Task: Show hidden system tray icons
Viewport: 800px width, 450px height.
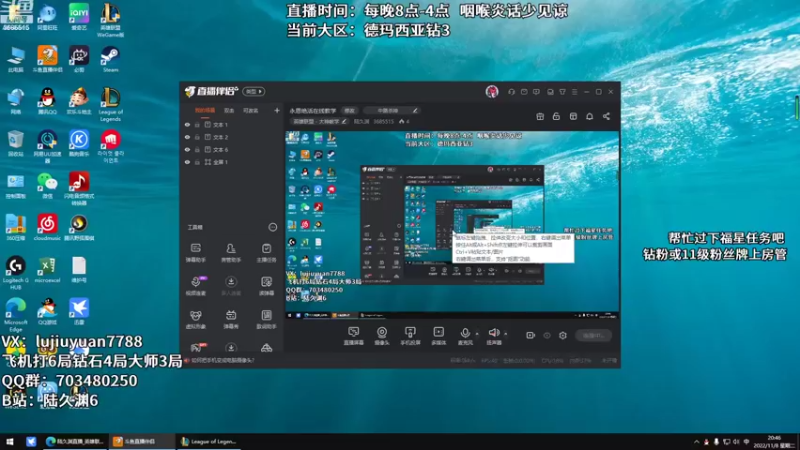Action: tap(696, 442)
